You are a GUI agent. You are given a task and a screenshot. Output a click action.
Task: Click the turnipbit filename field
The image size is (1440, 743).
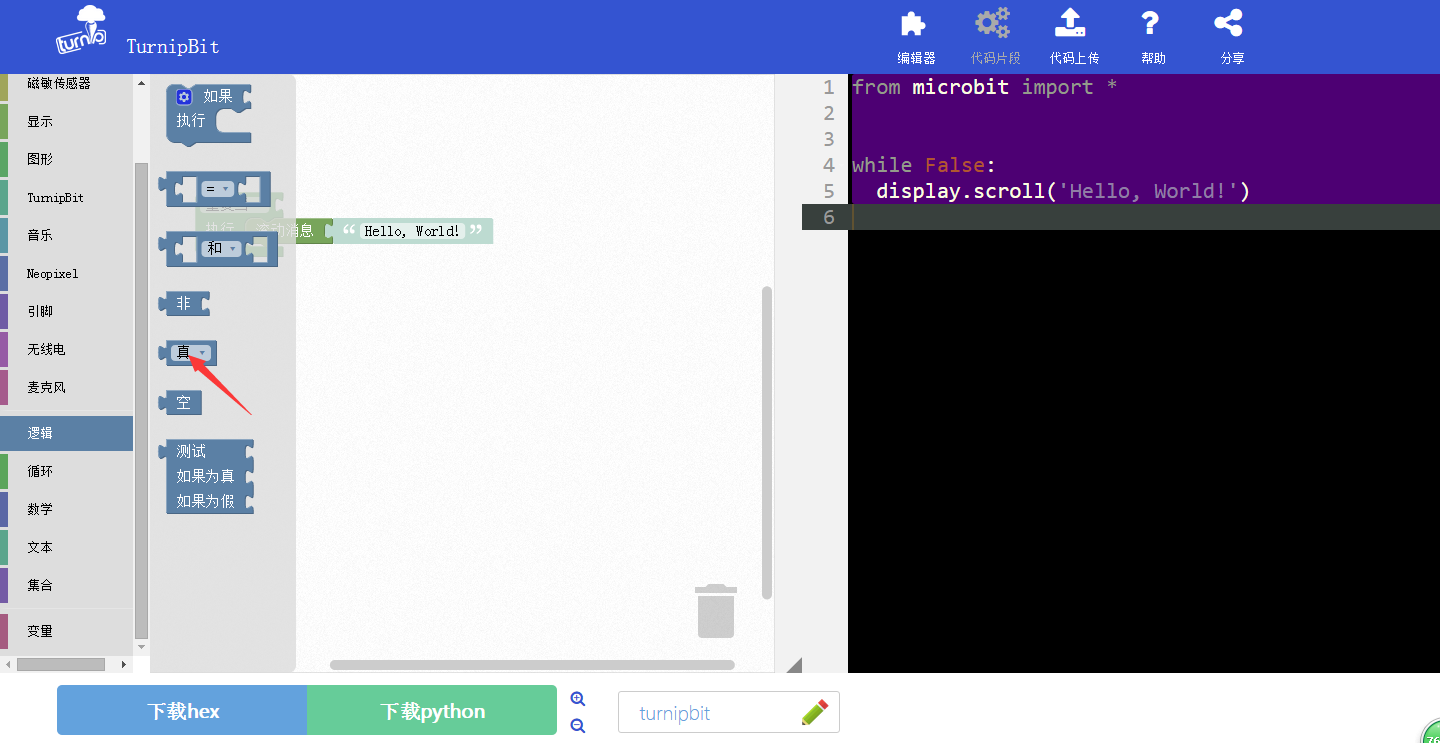[728, 712]
